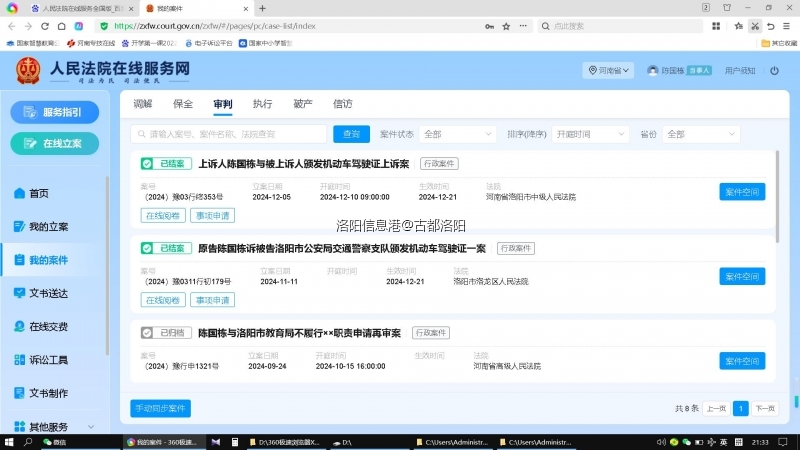Click the 查询 search button
800x450 pixels.
point(351,134)
